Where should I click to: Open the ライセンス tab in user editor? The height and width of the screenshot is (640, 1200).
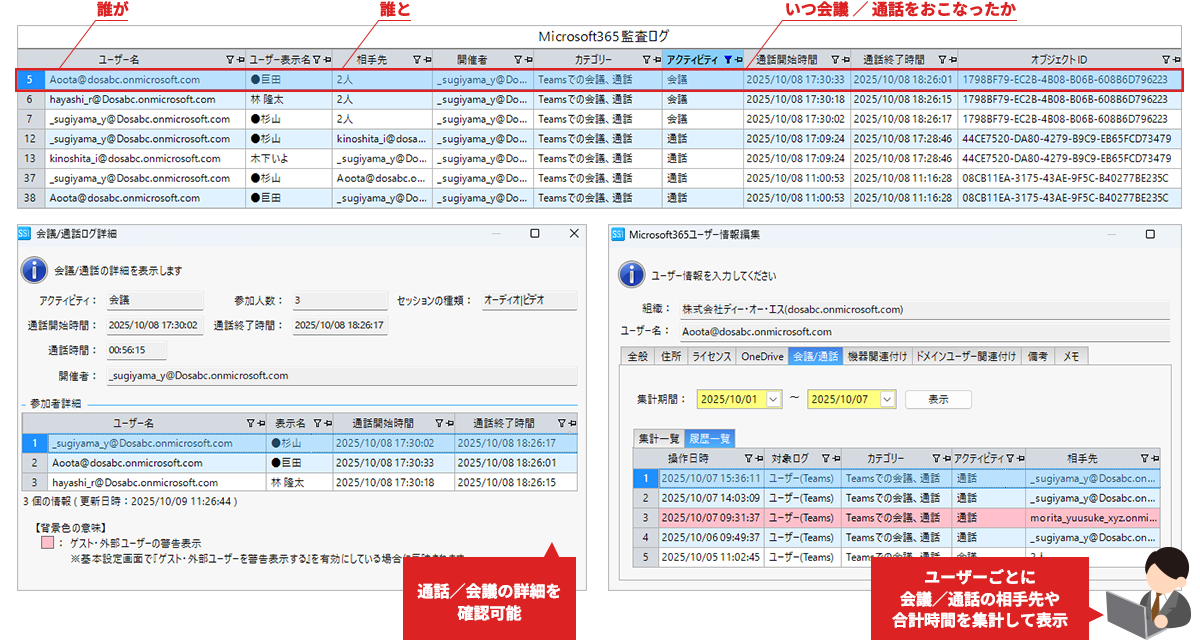pos(711,356)
